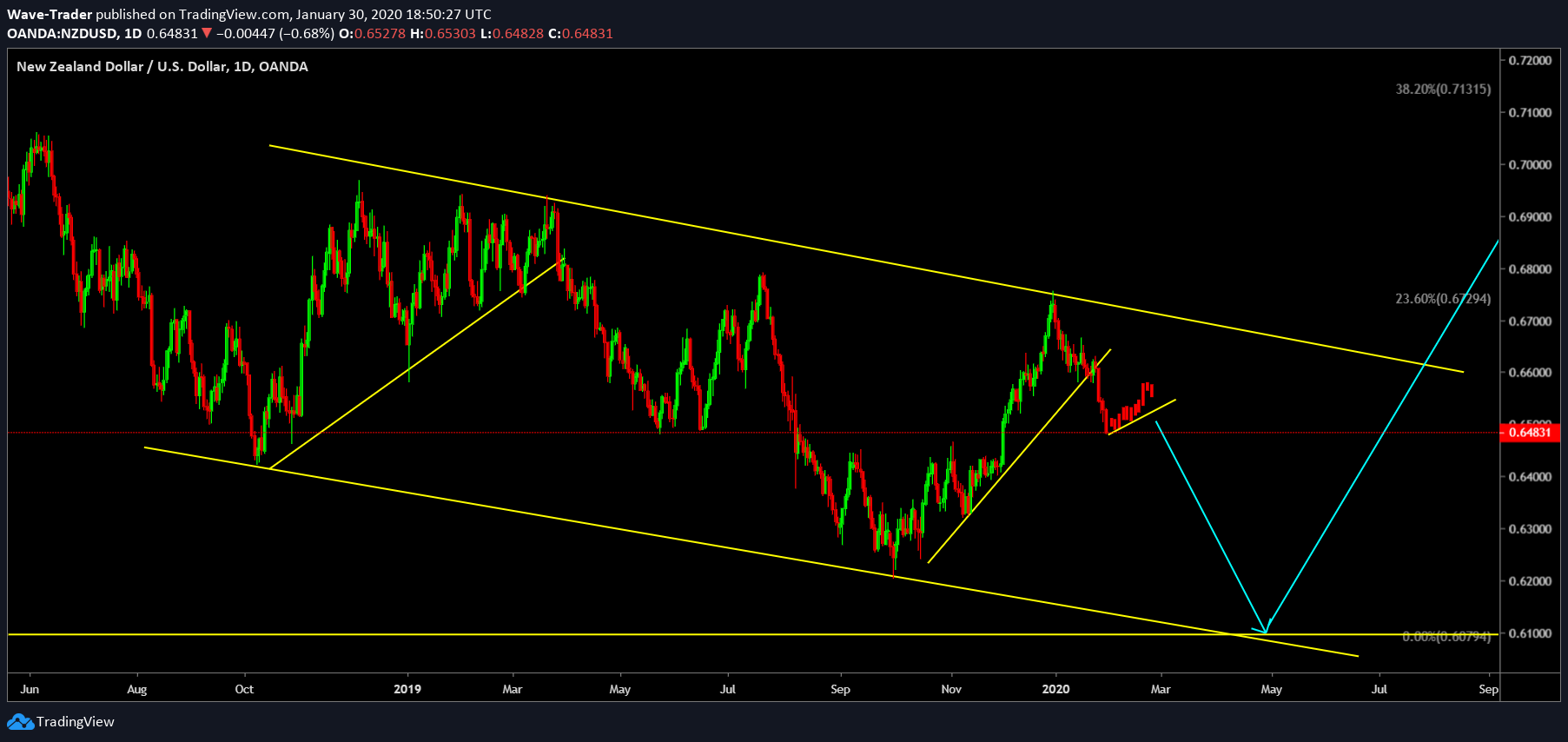Click the May label following 2020

click(1271, 689)
